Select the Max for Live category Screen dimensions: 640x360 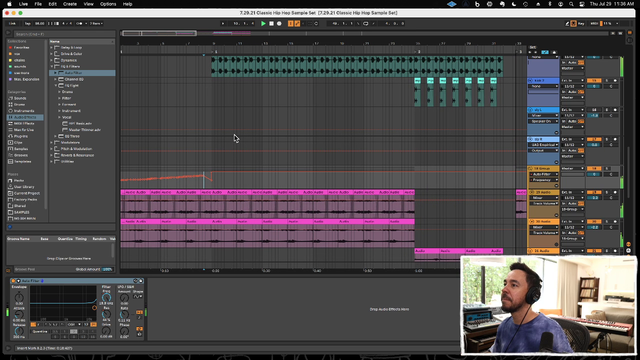point(24,130)
